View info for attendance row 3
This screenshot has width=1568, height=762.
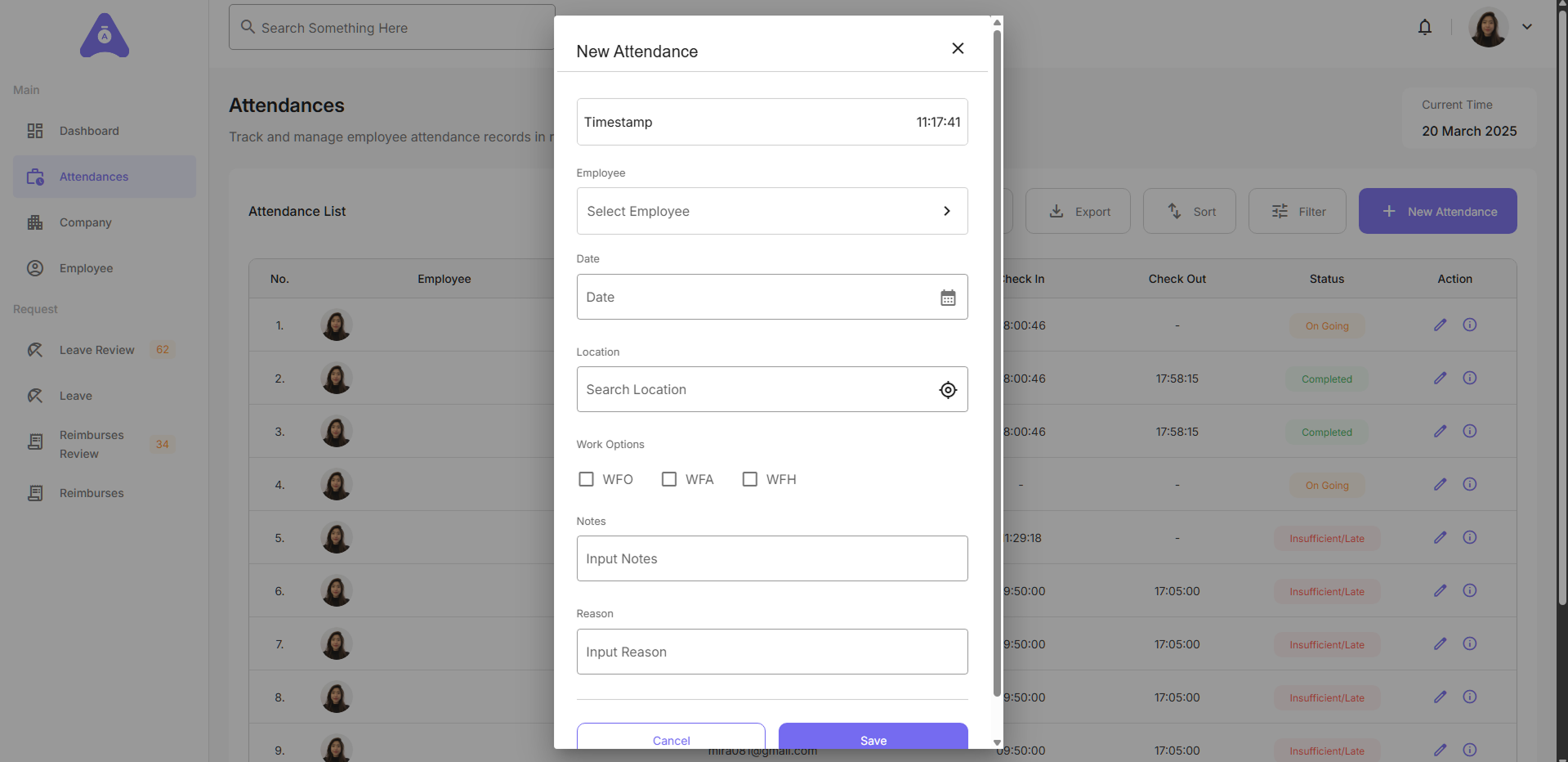tap(1470, 431)
